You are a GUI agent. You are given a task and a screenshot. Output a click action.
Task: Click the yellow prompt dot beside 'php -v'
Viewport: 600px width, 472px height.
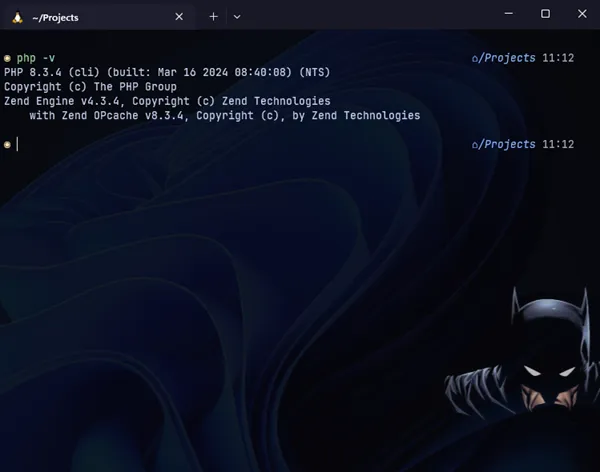click(x=7, y=59)
